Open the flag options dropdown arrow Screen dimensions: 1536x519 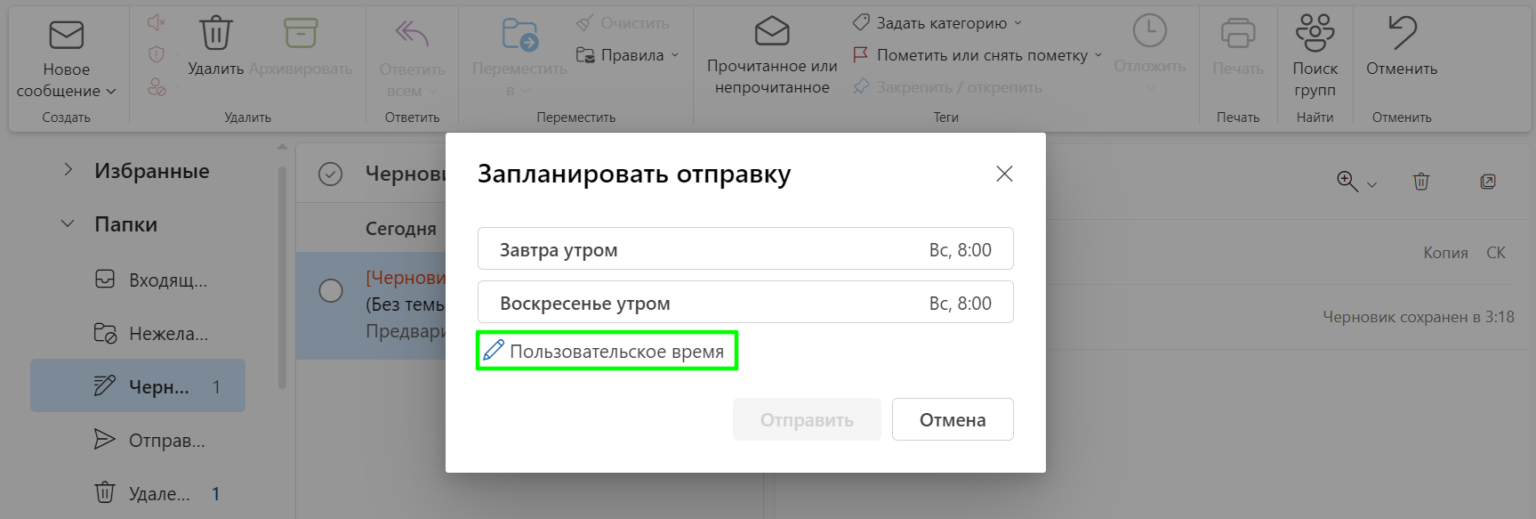click(x=1098, y=55)
